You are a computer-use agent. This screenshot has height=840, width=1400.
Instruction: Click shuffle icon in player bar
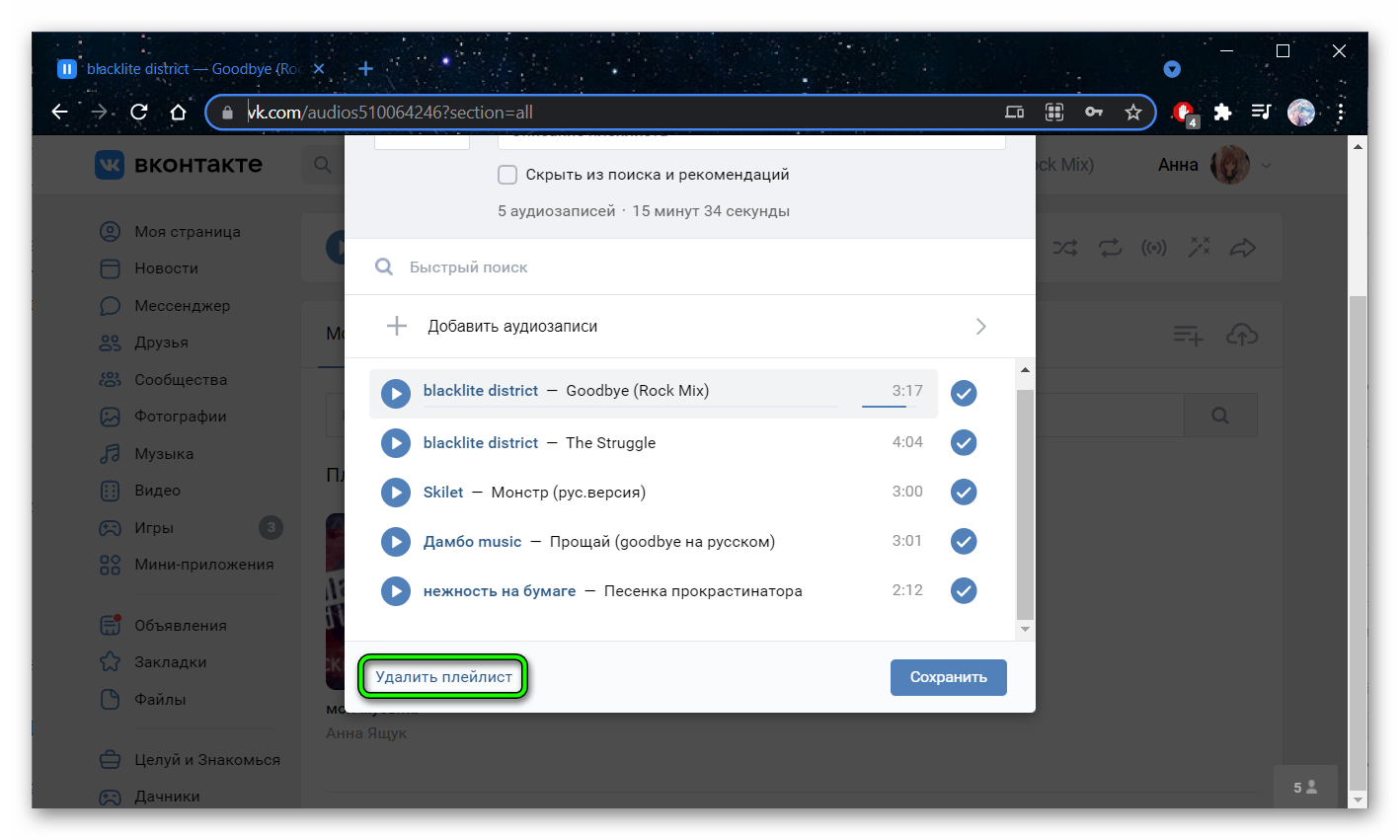1064,248
